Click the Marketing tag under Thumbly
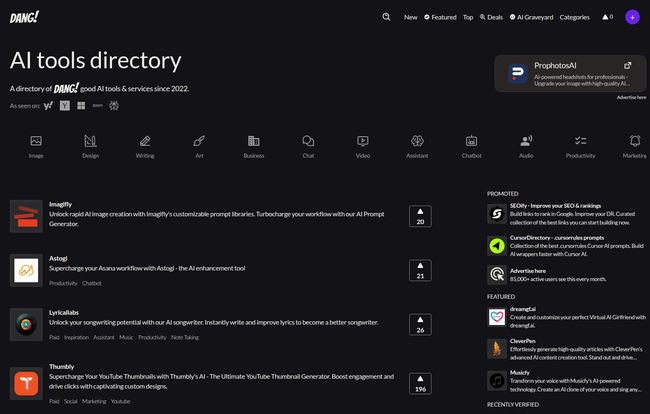Viewport: 650px width, 414px height. click(x=94, y=401)
